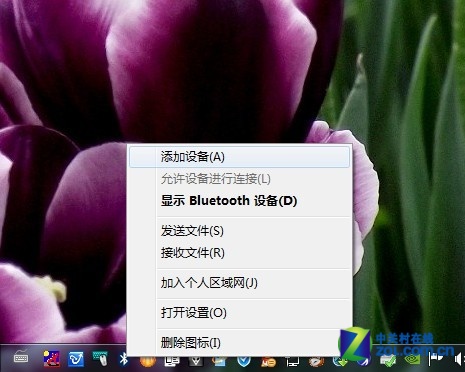465x372 pixels.
Task: Click the on-screen keyboard tray icon
Action: click(x=21, y=358)
